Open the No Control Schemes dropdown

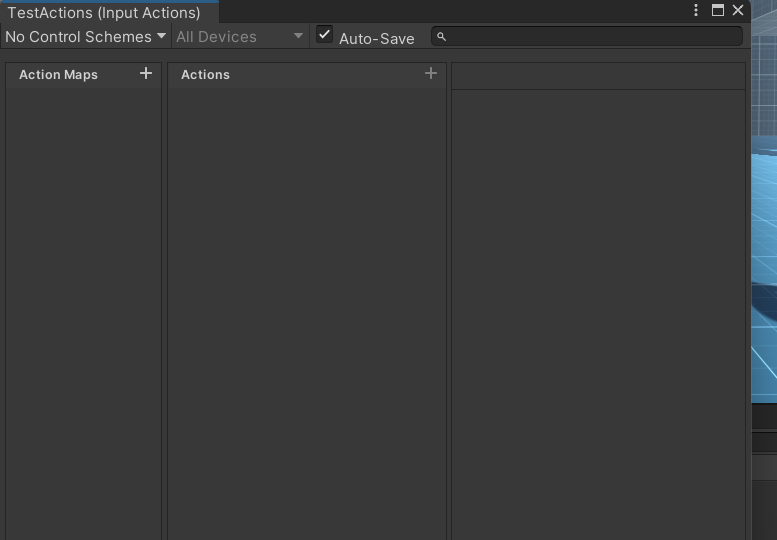(86, 37)
